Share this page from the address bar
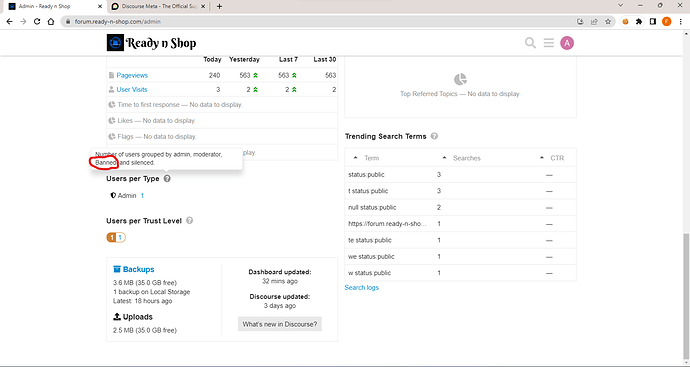 click(x=594, y=21)
